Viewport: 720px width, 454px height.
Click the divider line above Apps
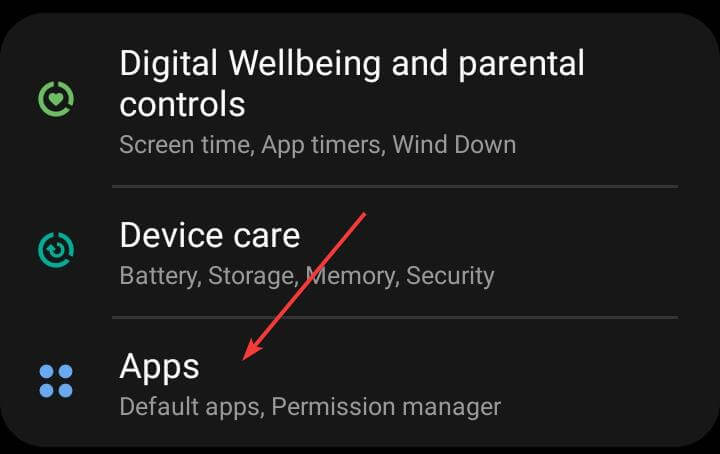tap(395, 317)
